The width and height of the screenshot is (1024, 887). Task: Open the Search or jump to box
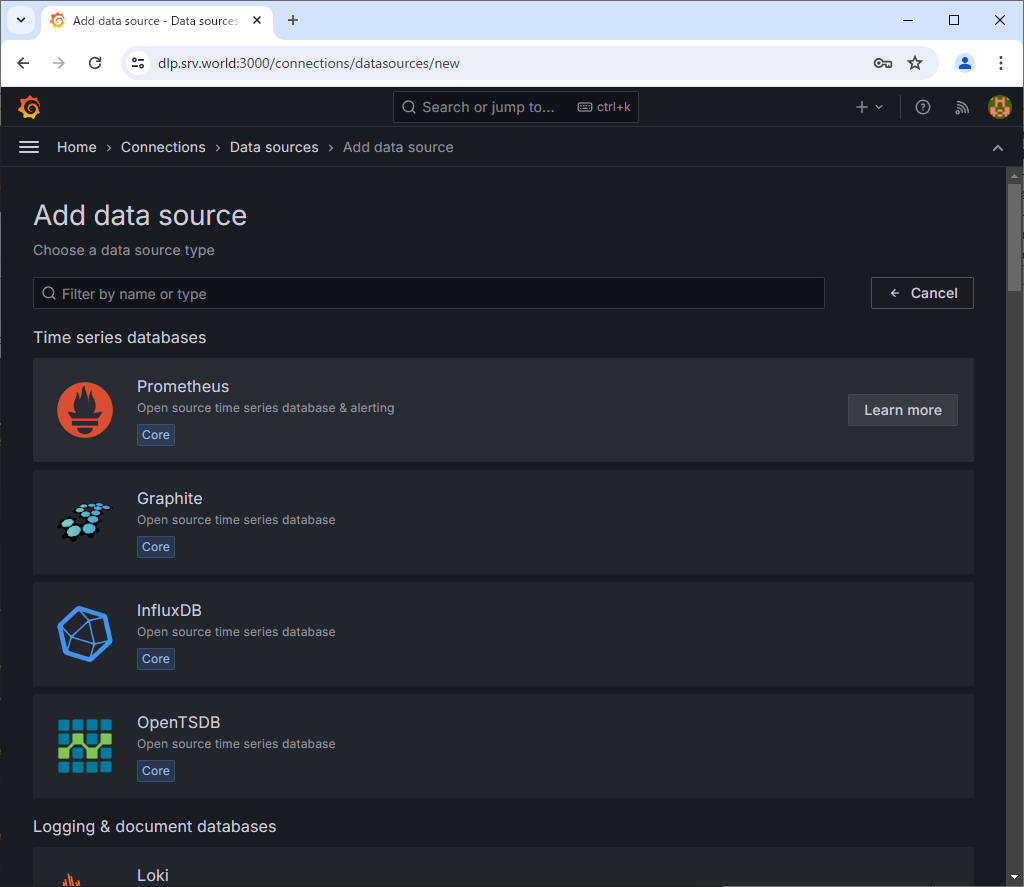pyautogui.click(x=515, y=107)
